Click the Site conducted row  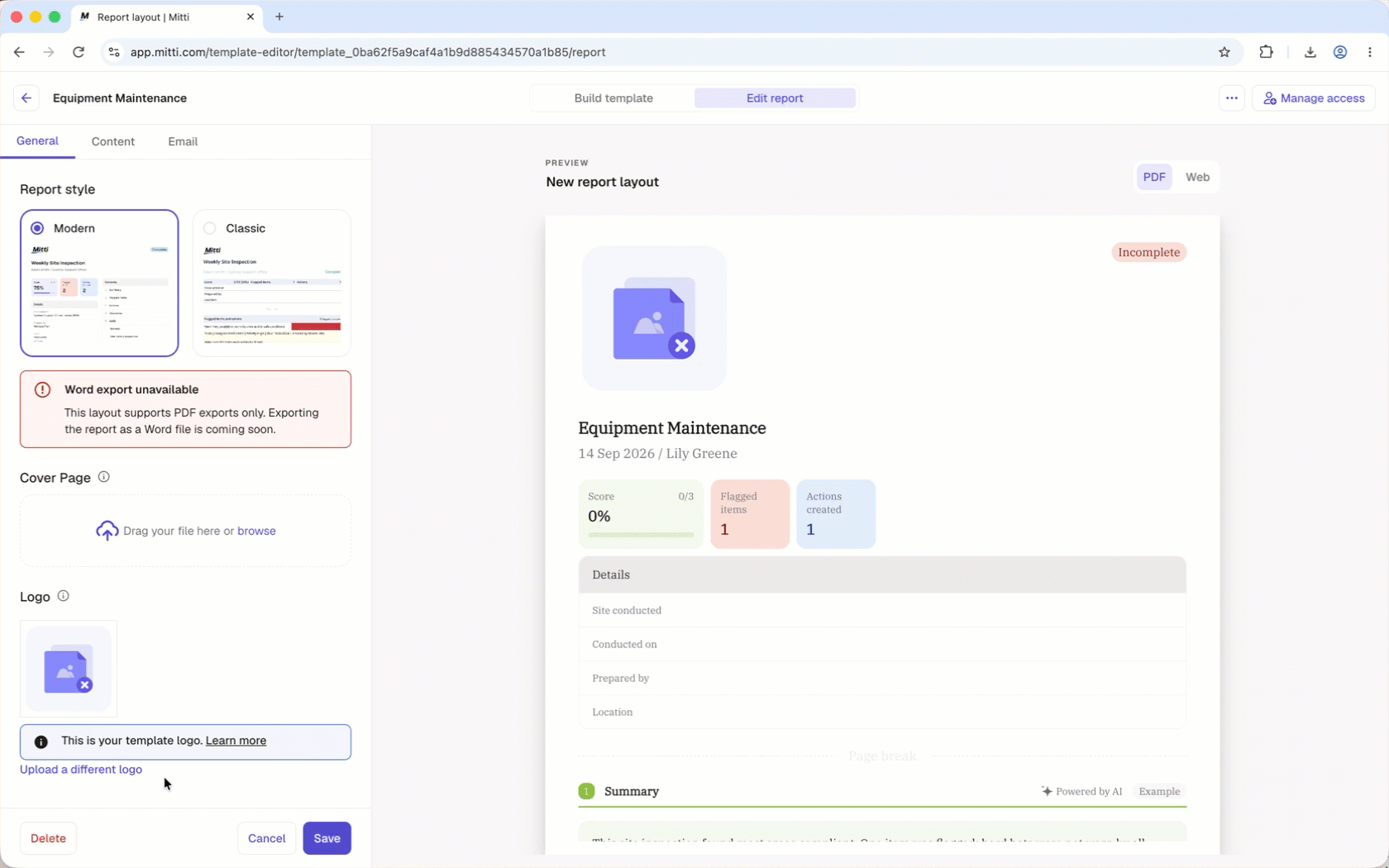[x=882, y=610]
